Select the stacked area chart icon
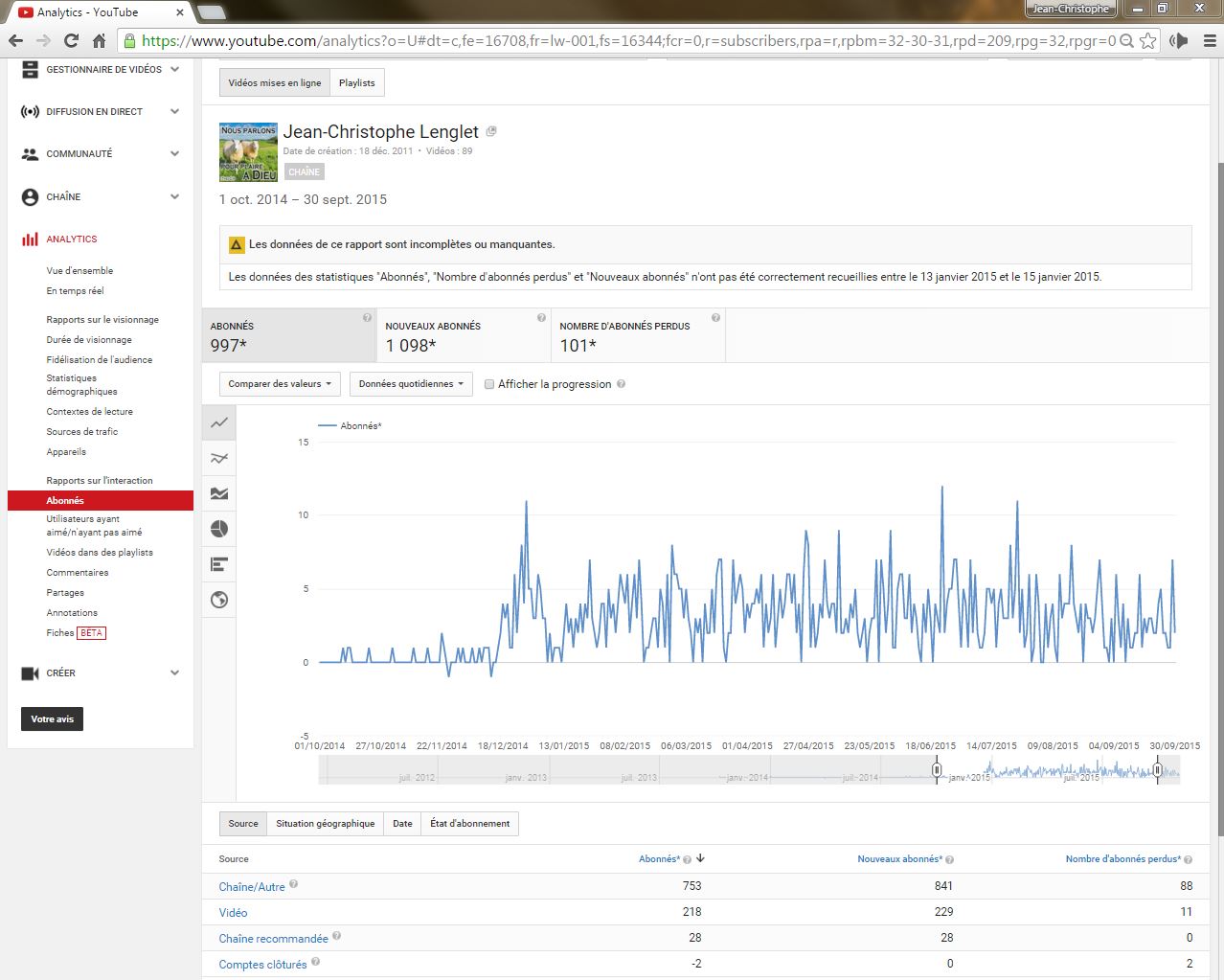 [x=219, y=493]
